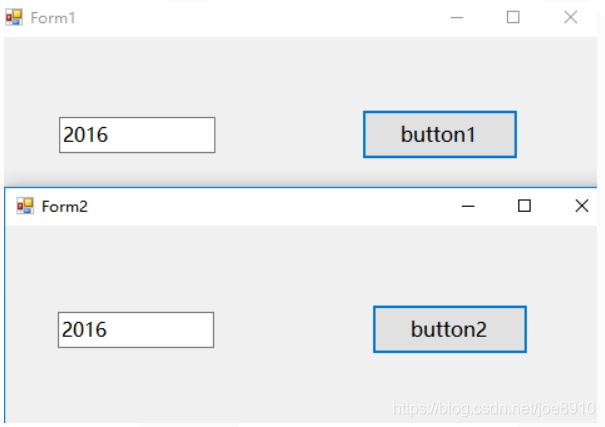Click the Form1 title text
605x427 pixels.
click(53, 18)
